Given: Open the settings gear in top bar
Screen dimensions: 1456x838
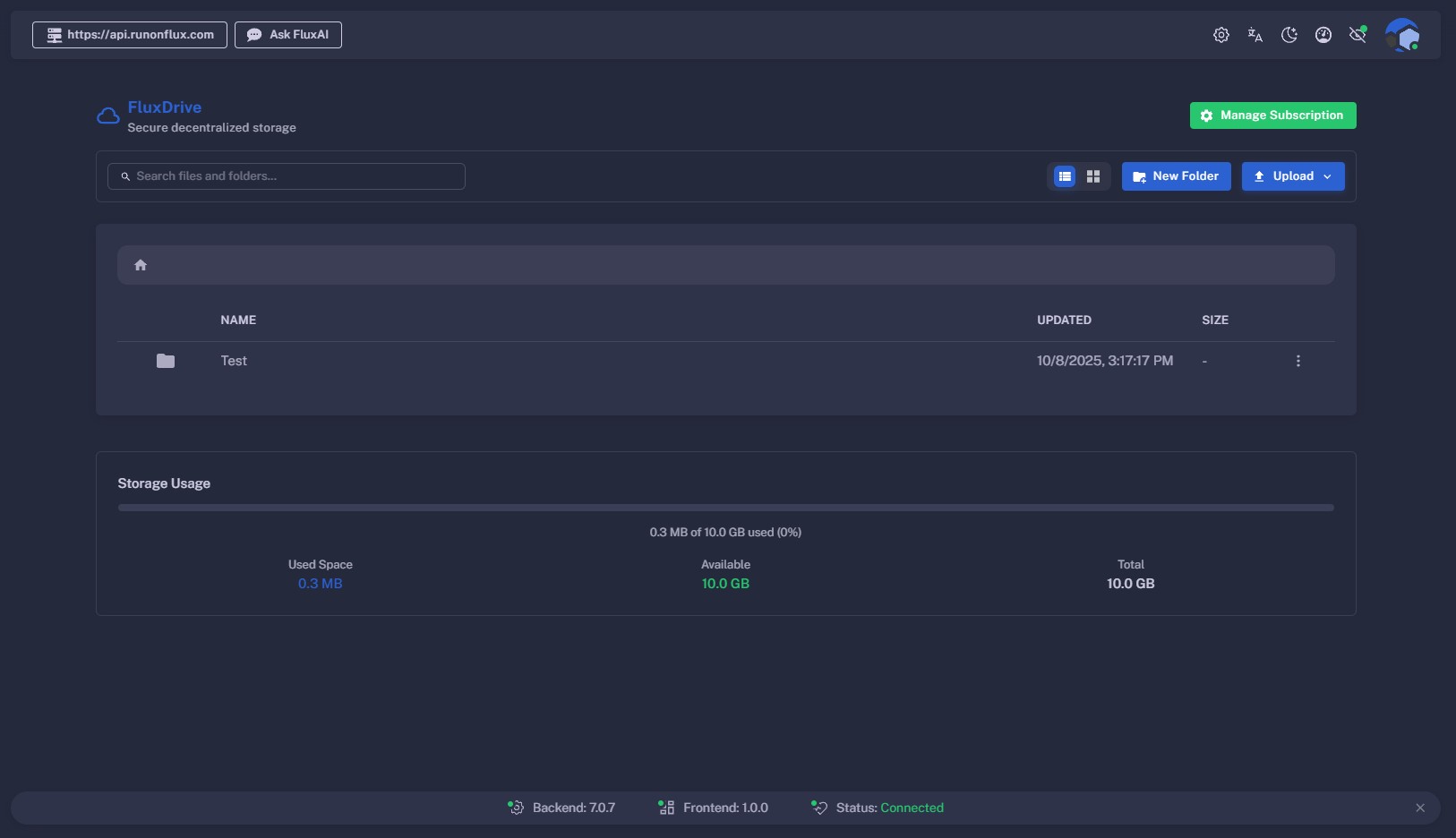Looking at the screenshot, I should (x=1220, y=35).
